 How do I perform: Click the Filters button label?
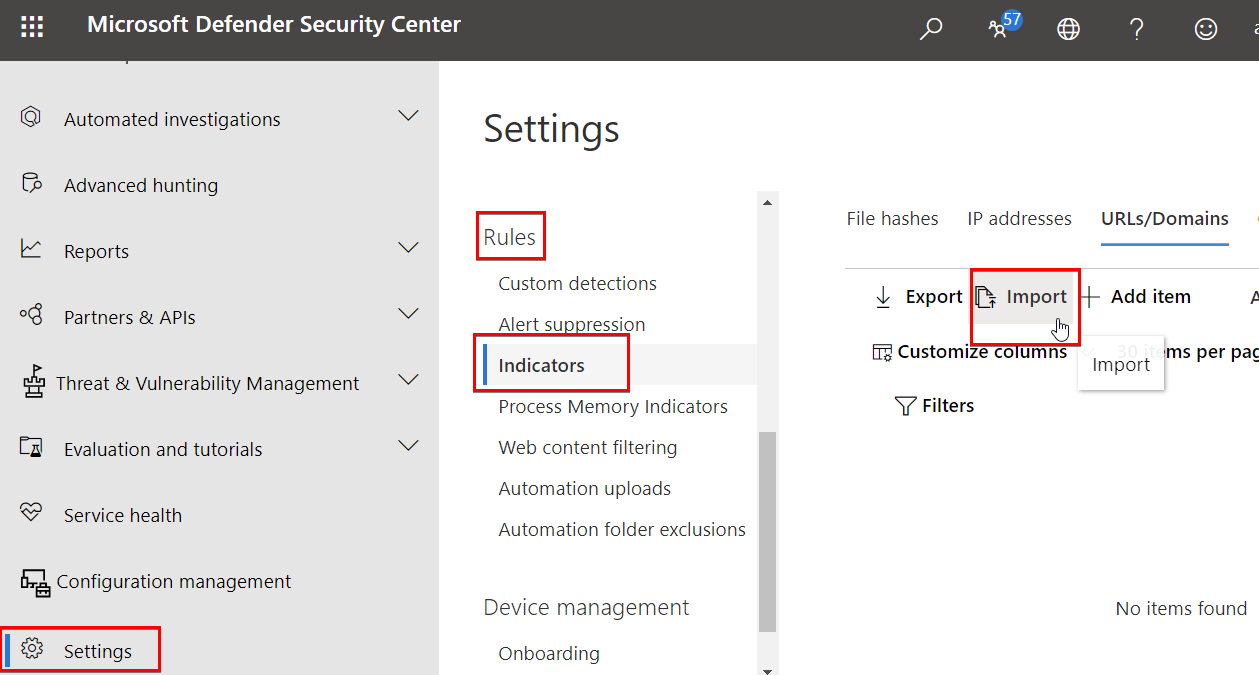[x=948, y=405]
